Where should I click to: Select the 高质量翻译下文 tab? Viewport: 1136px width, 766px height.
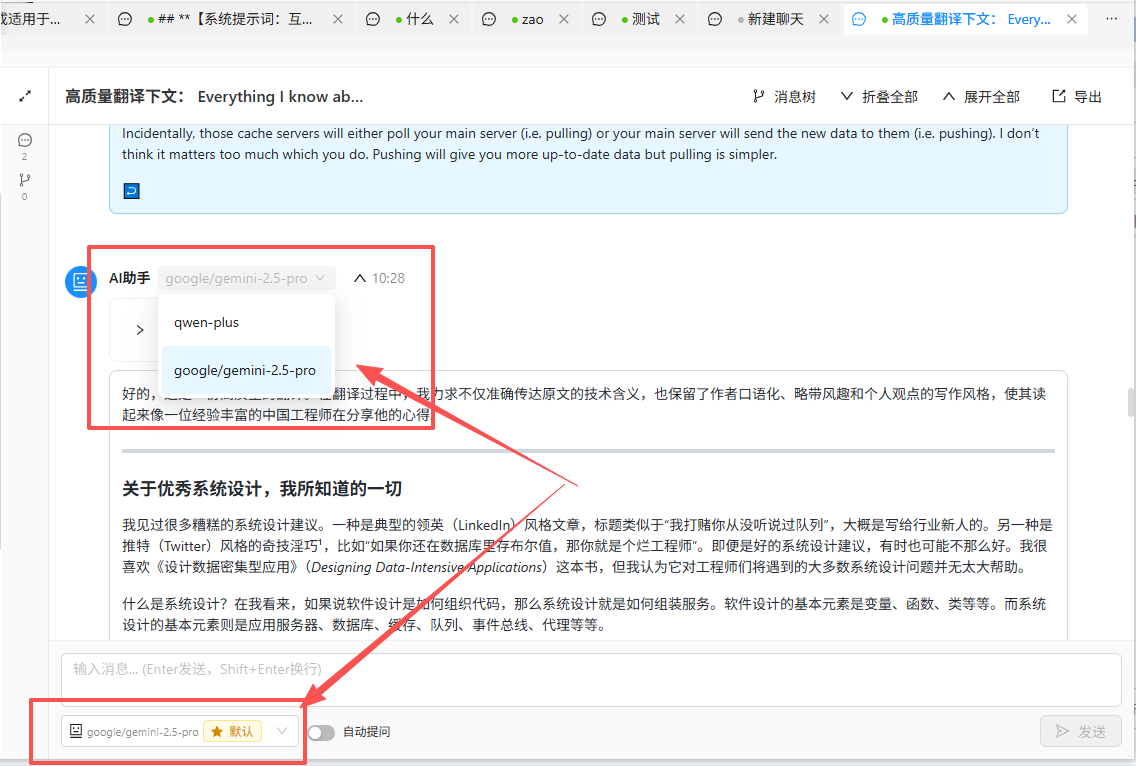pos(966,20)
